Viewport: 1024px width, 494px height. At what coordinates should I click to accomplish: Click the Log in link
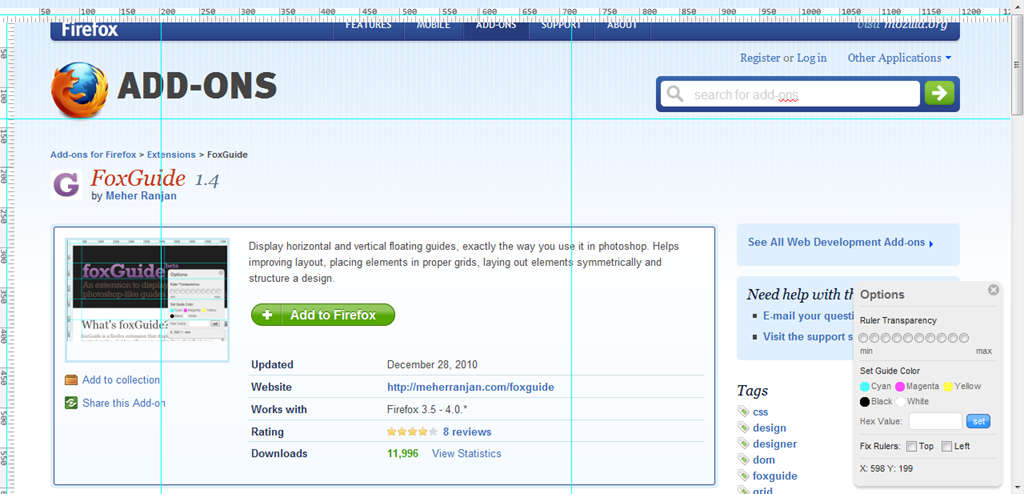tap(812, 58)
